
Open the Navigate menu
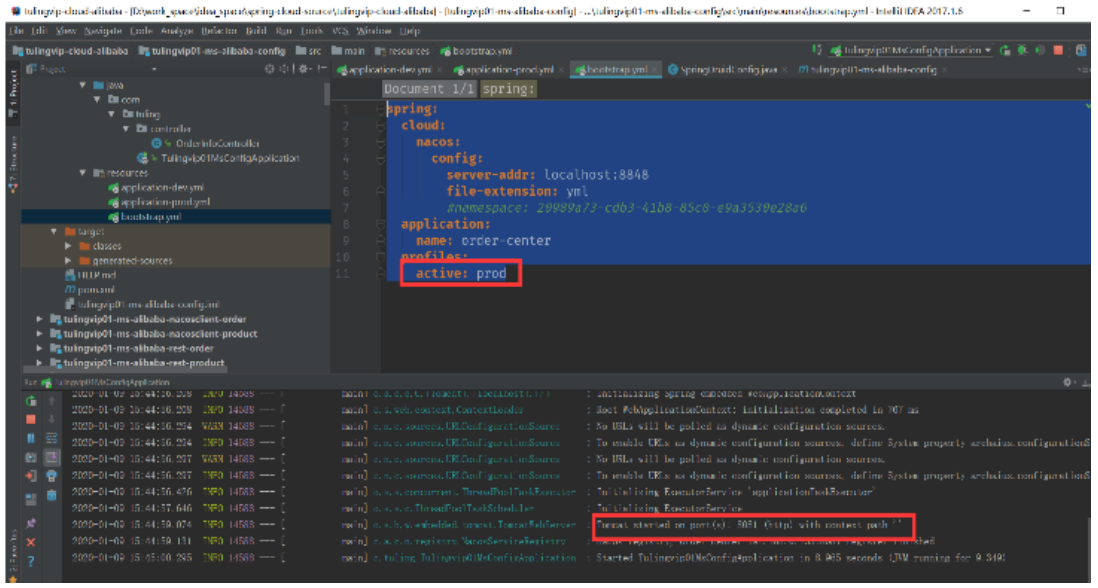click(103, 31)
